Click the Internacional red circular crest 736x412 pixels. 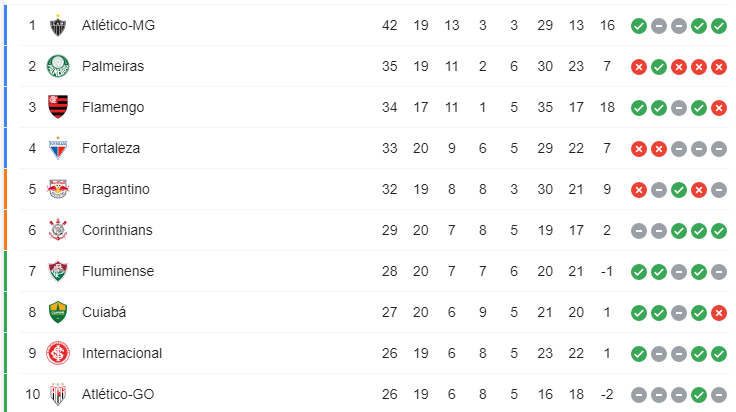point(58,353)
